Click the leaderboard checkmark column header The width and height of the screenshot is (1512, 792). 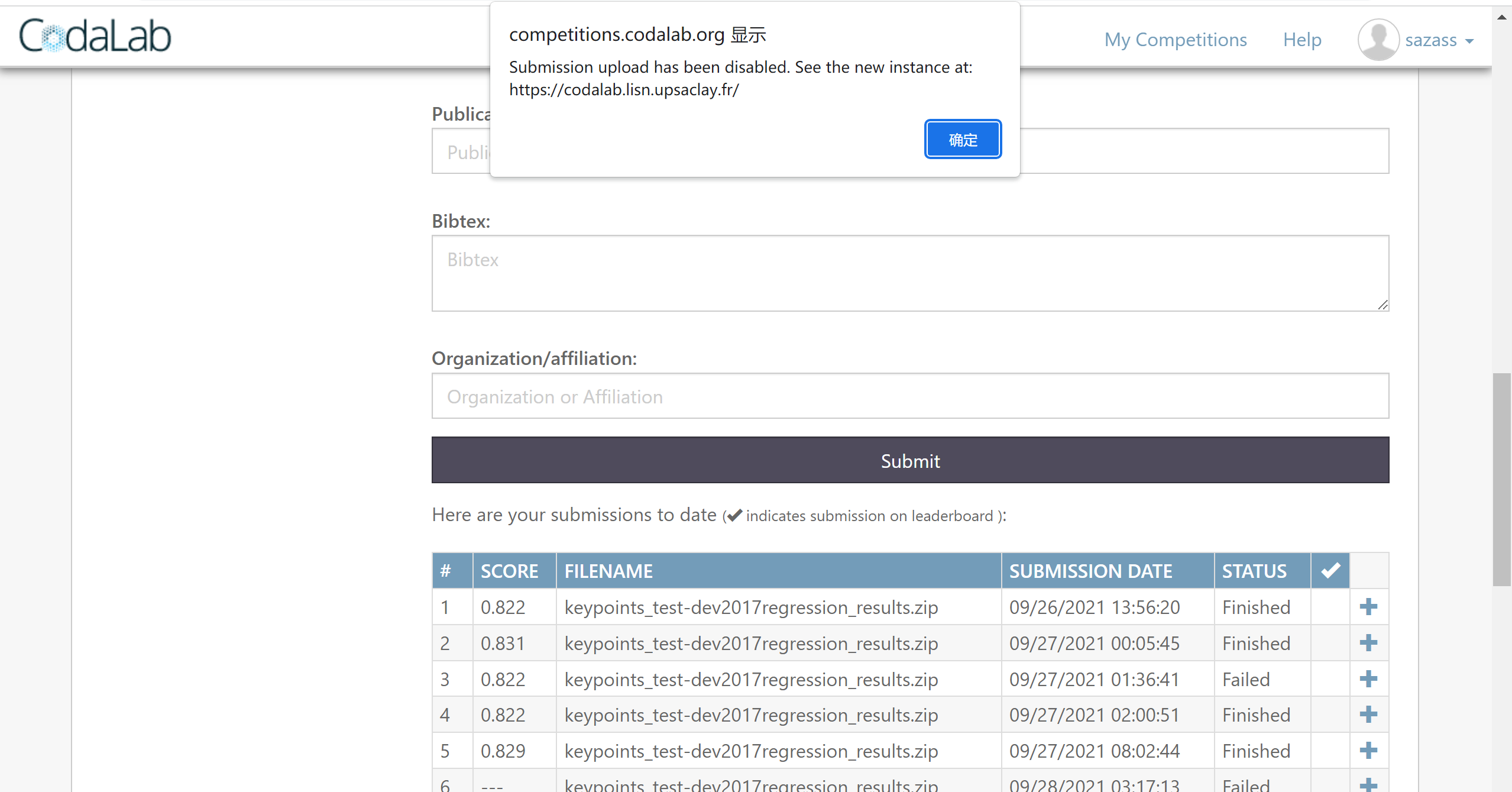(1330, 571)
